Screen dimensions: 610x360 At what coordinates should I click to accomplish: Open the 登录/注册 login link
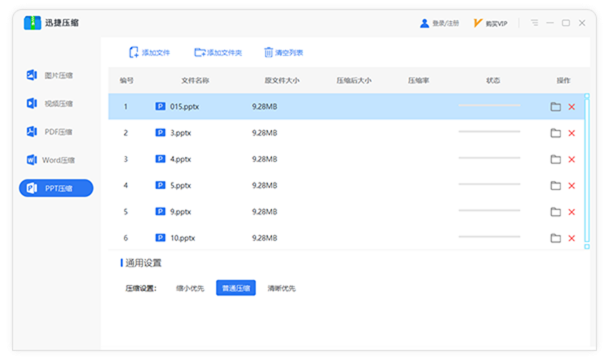tap(446, 23)
